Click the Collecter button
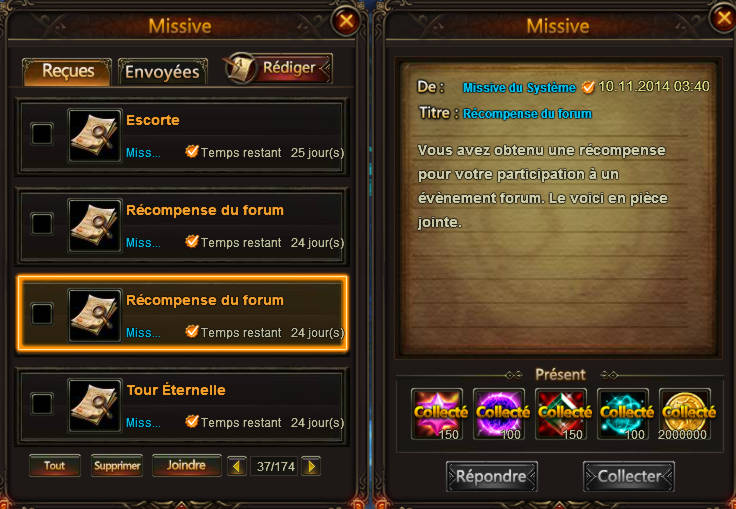This screenshot has height=509, width=736. [629, 477]
